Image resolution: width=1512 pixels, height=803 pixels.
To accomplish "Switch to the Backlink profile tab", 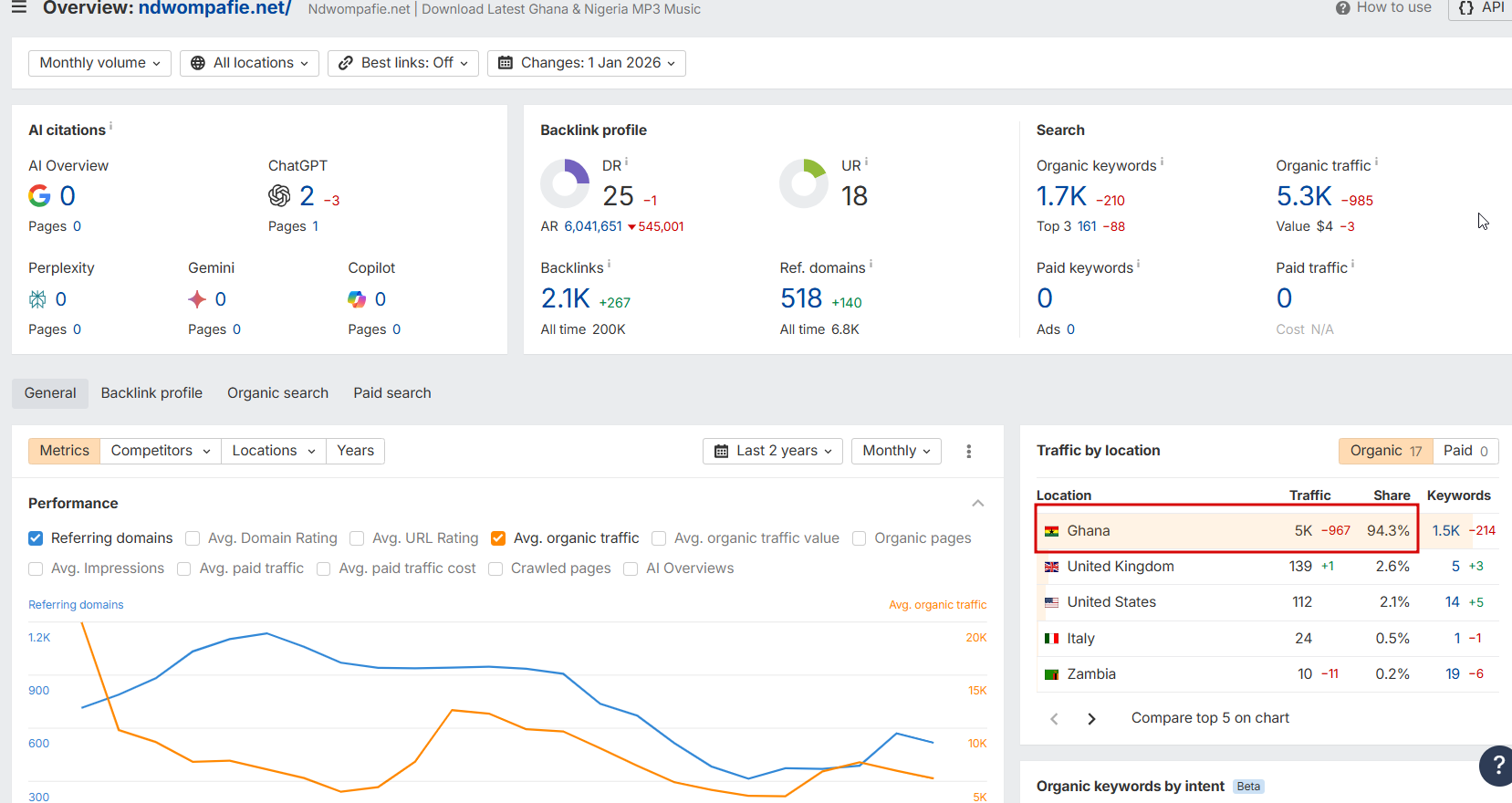I will (x=151, y=393).
